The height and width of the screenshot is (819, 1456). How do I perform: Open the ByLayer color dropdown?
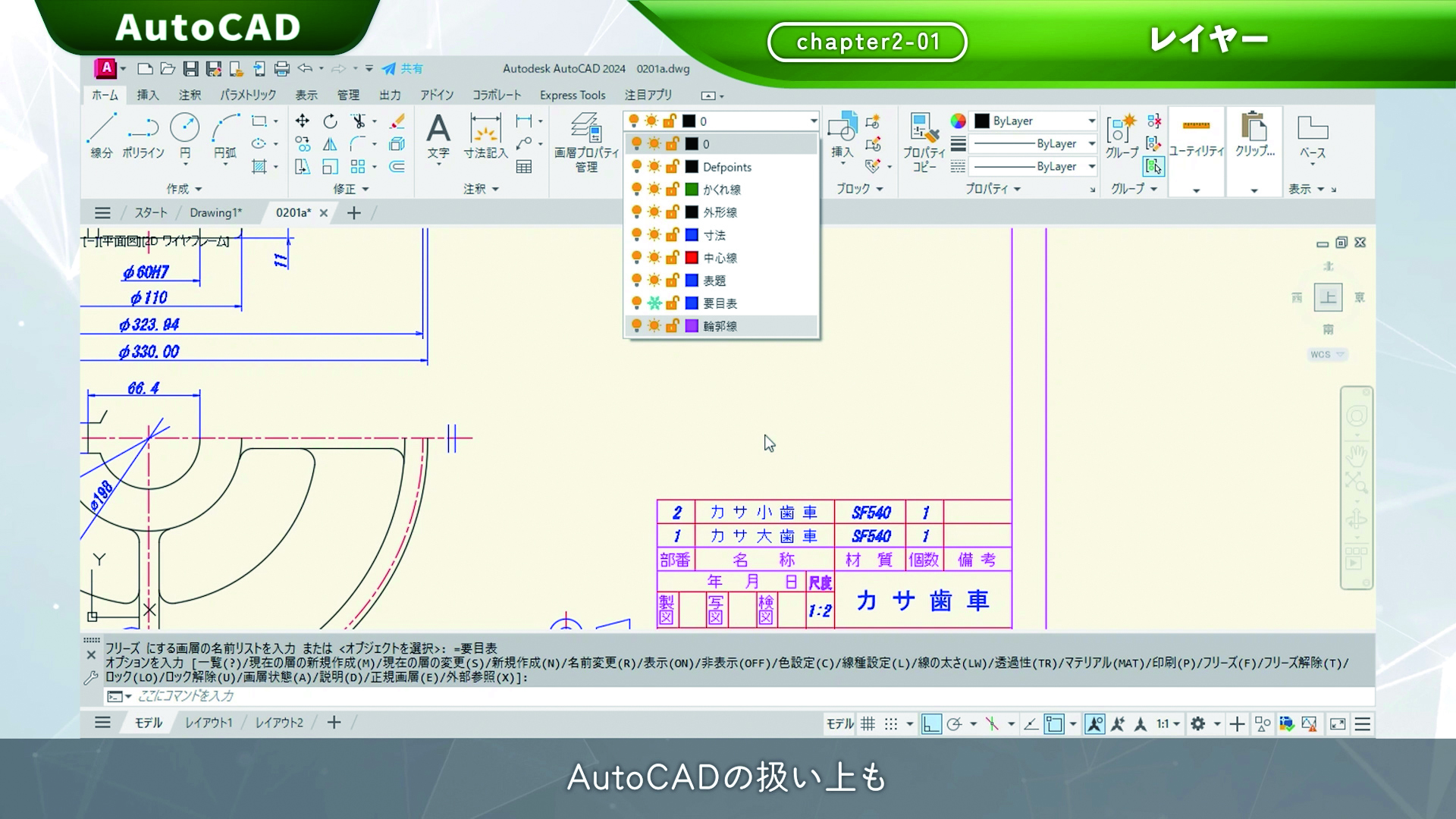pyautogui.click(x=1091, y=121)
